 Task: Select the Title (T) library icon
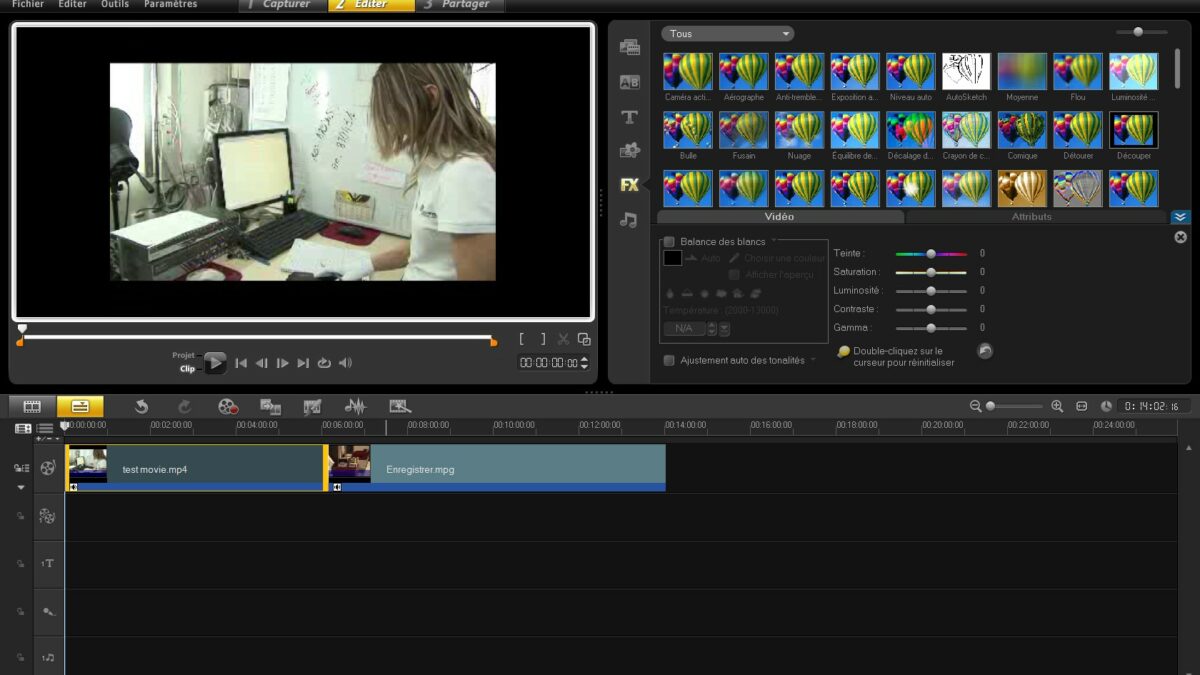coord(629,117)
